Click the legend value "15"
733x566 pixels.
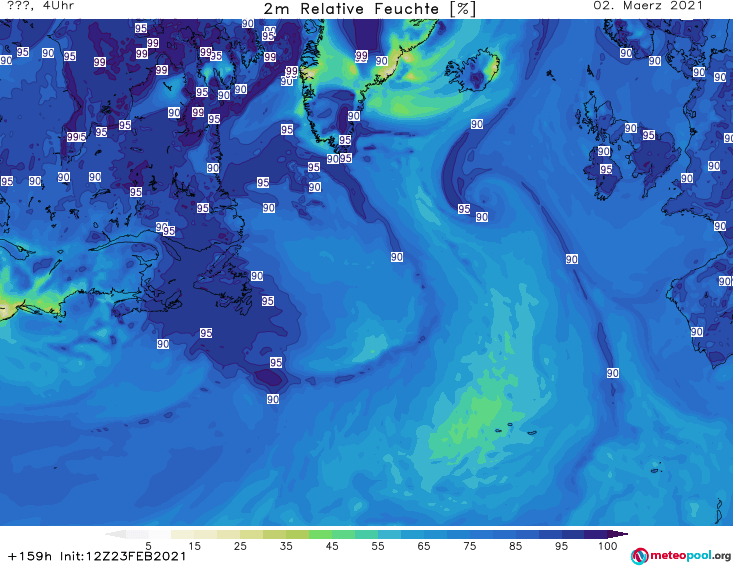194,546
